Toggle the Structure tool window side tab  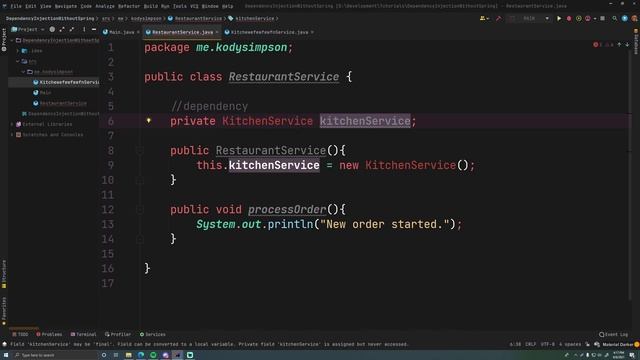click(x=4, y=274)
